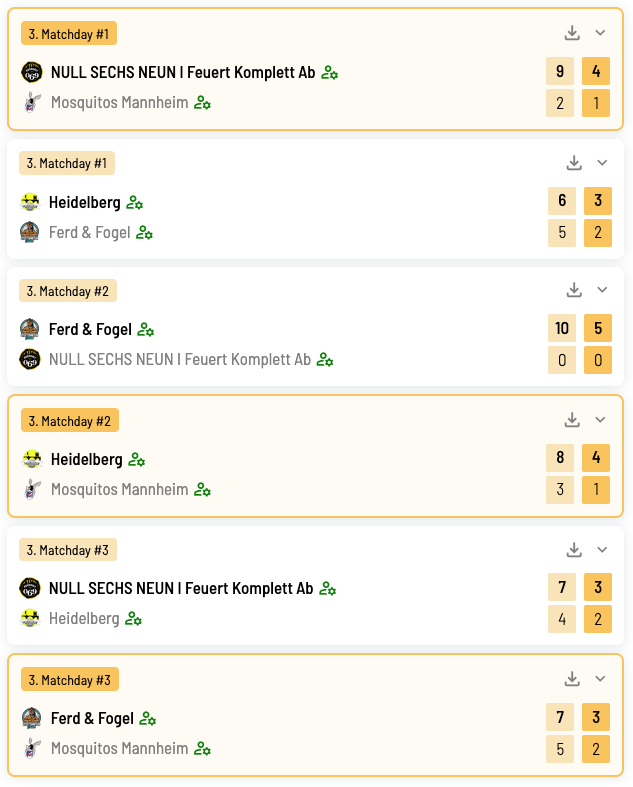Click Heidelberg's score of 8 in Matchday #2

click(560, 459)
